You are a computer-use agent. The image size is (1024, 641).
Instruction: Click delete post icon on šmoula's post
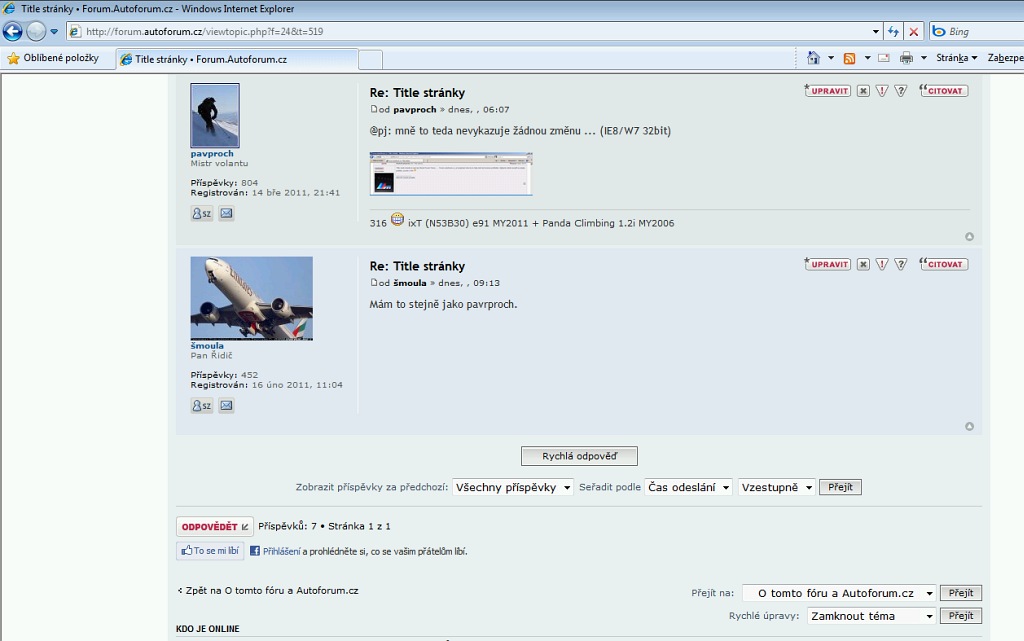(x=863, y=265)
